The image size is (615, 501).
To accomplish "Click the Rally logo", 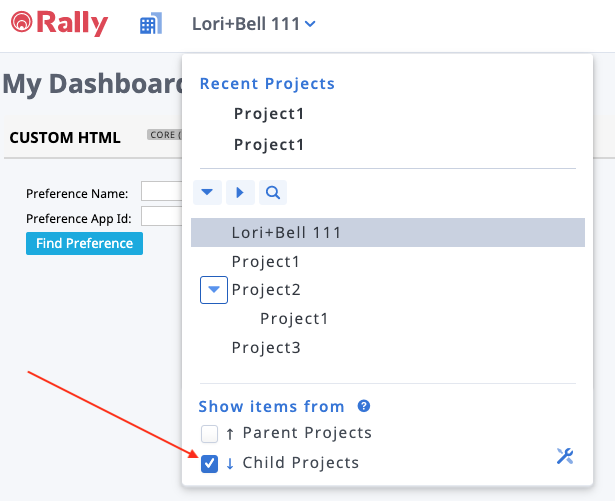I will (x=59, y=23).
